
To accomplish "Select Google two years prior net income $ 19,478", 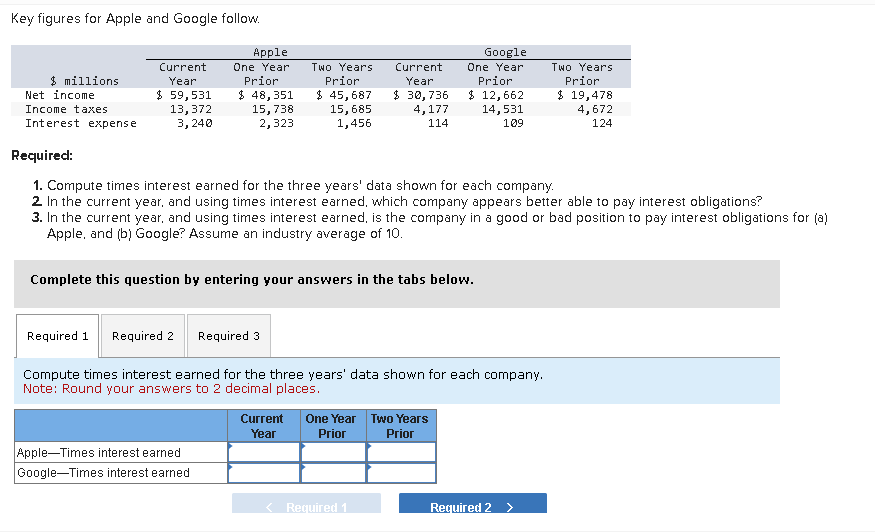I will tap(585, 95).
